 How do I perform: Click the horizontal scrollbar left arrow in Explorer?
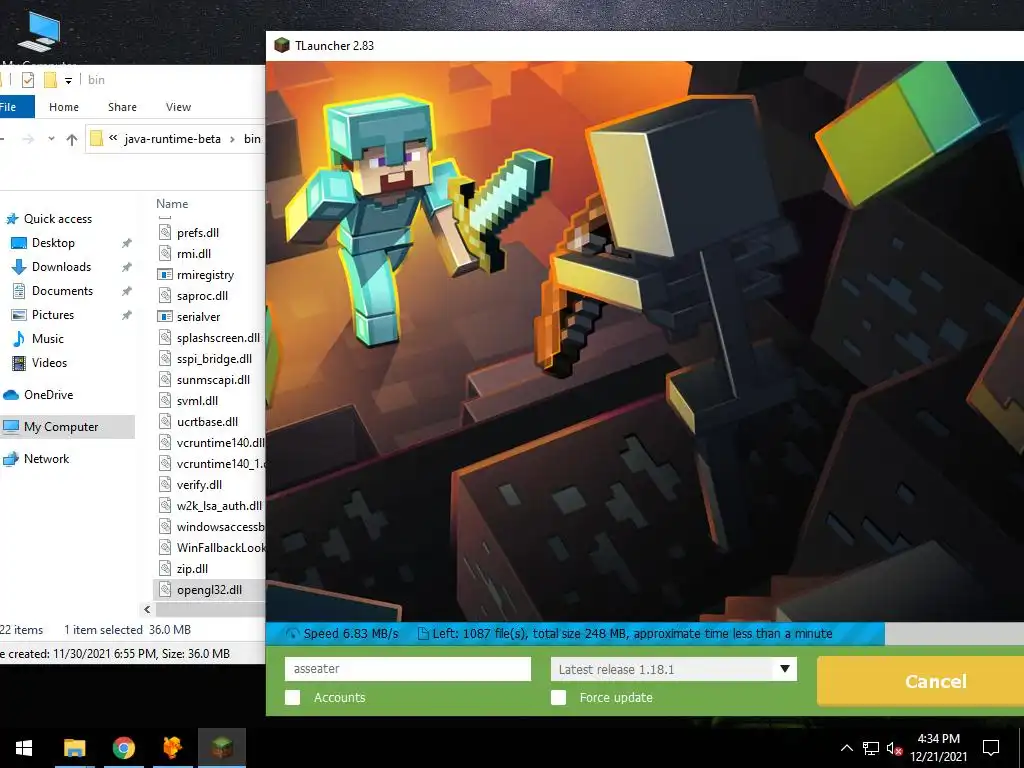148,609
